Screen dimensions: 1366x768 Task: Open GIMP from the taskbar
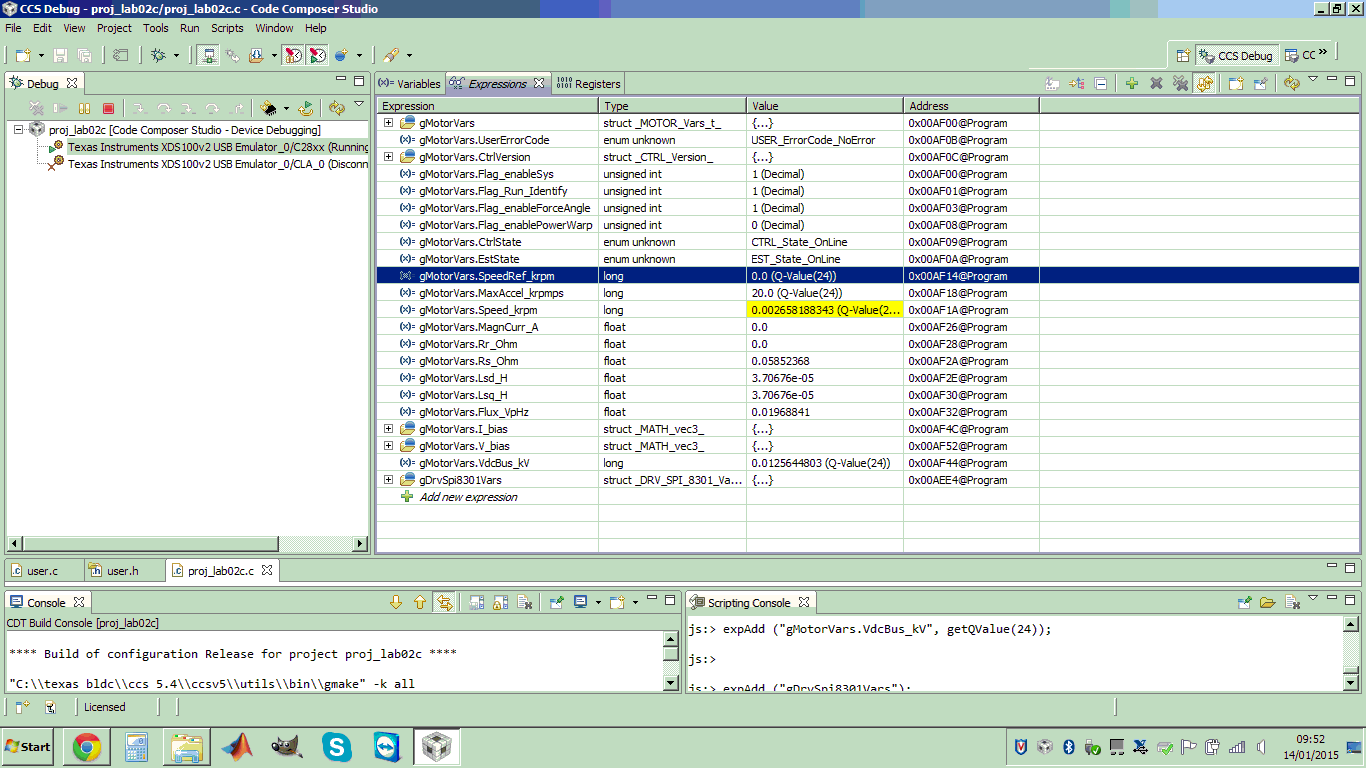[x=287, y=747]
